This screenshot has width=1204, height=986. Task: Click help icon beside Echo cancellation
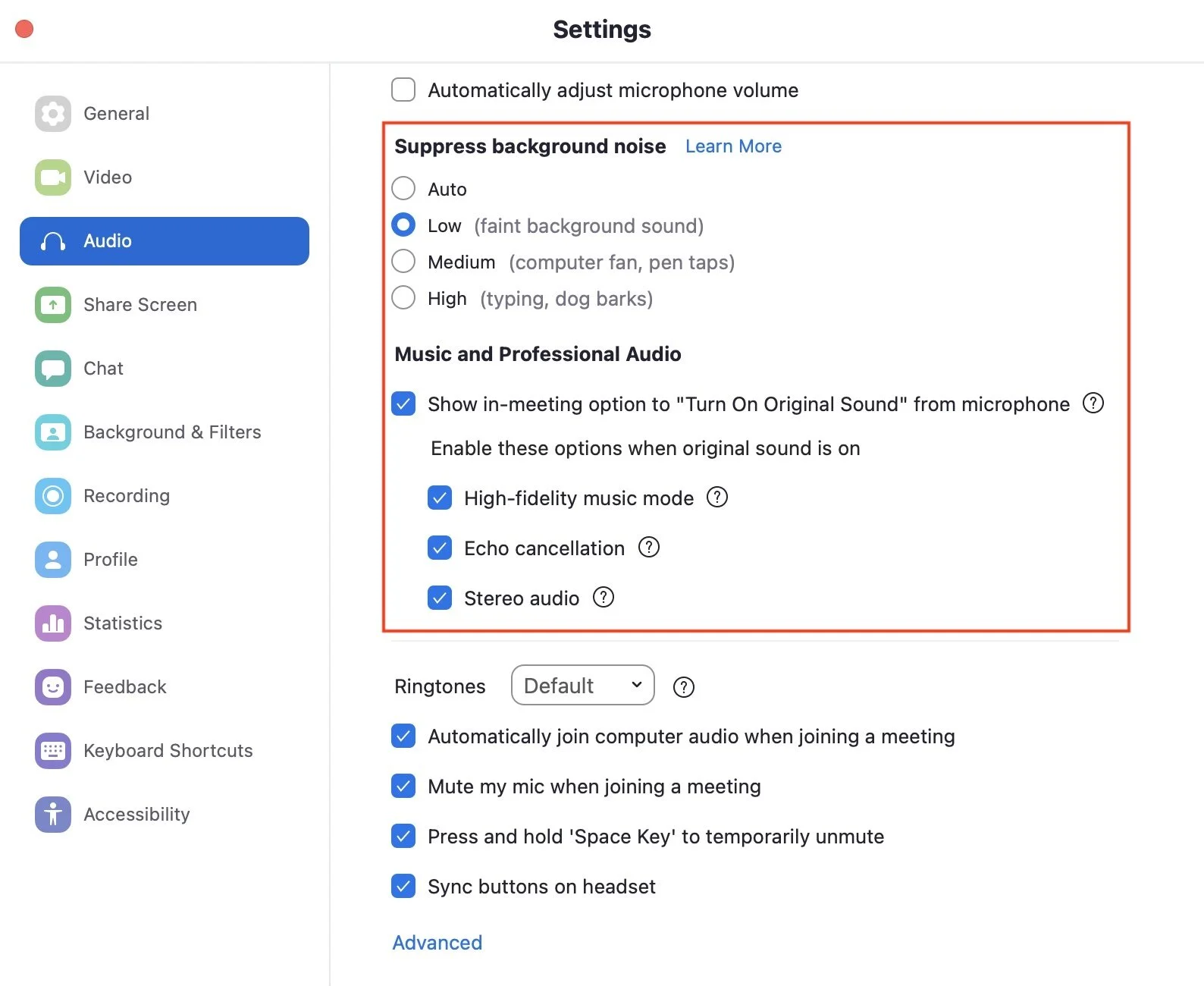click(x=649, y=547)
